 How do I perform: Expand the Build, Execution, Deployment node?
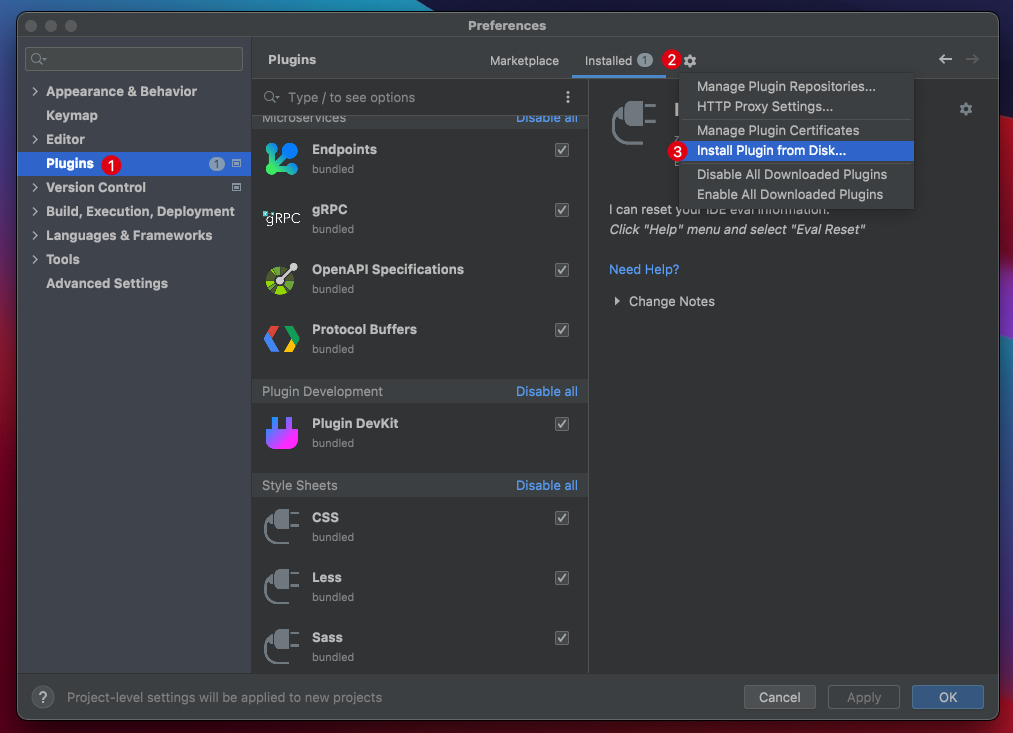tap(36, 211)
